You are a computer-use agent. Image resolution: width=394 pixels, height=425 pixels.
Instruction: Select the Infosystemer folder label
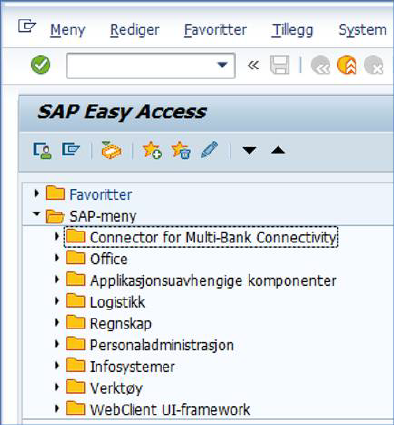(x=132, y=367)
